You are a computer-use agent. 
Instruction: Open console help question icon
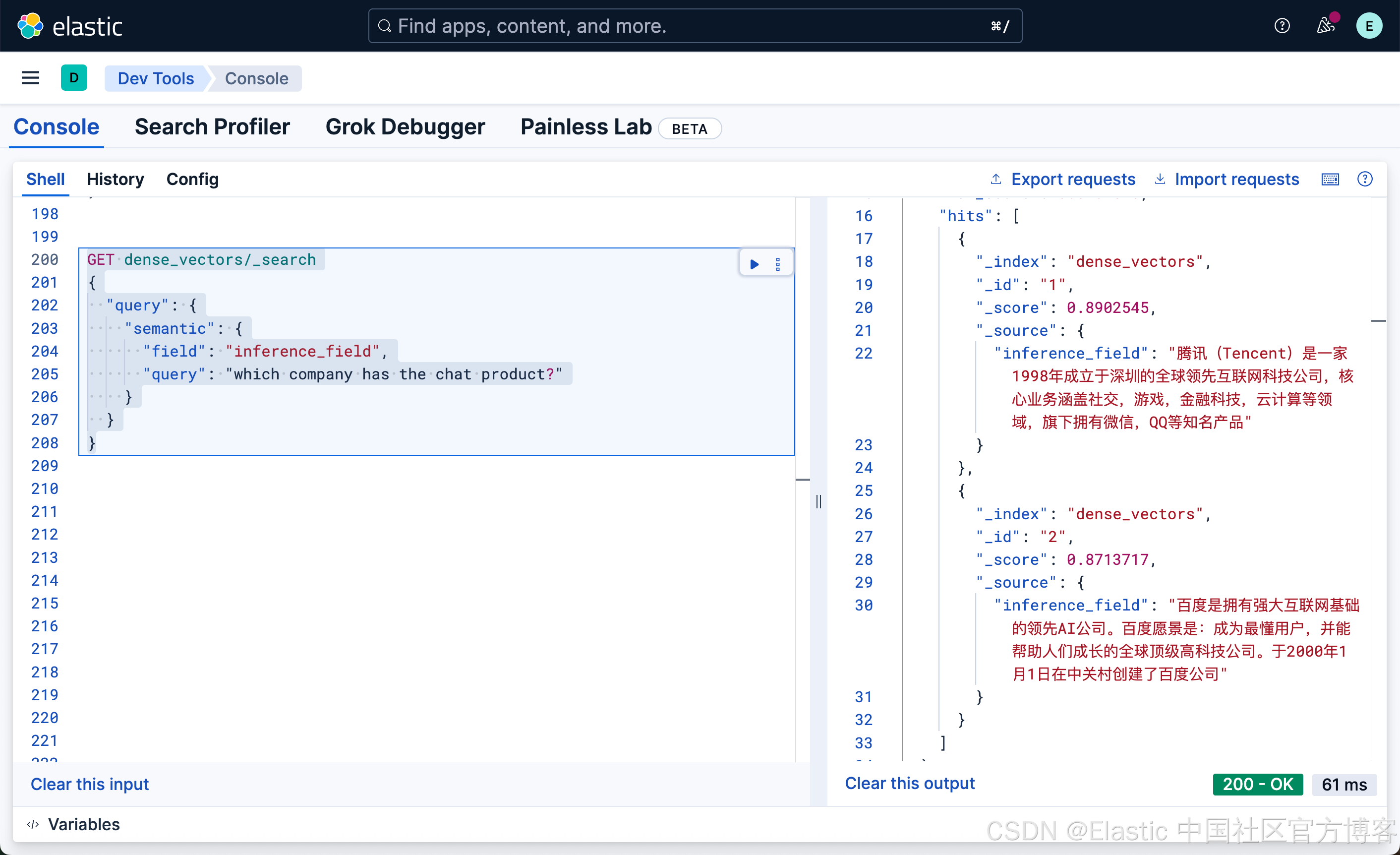pyautogui.click(x=1364, y=180)
